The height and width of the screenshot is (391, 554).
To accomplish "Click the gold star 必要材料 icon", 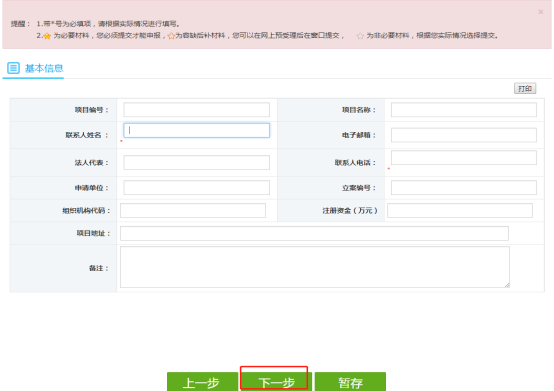I will pos(47,36).
